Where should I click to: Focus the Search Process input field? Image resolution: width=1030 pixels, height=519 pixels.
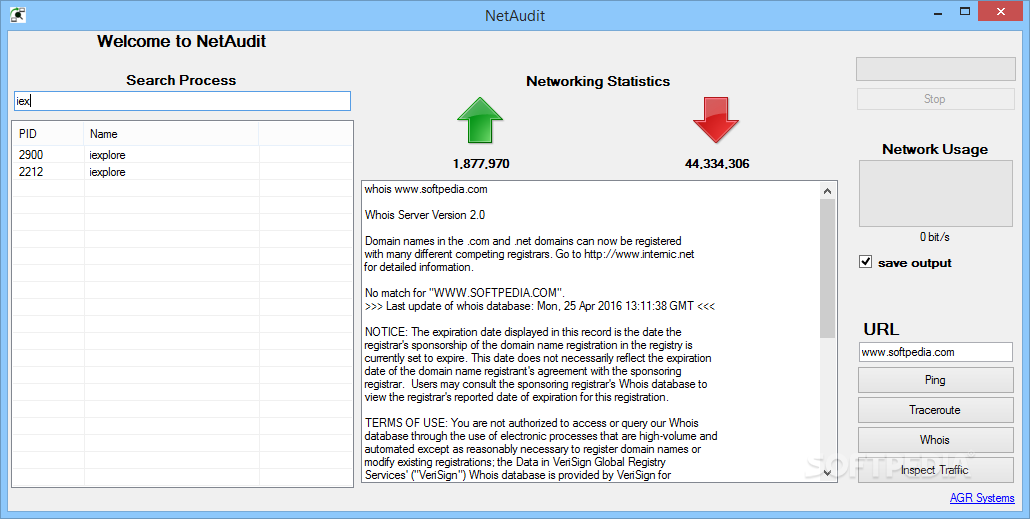click(x=182, y=101)
